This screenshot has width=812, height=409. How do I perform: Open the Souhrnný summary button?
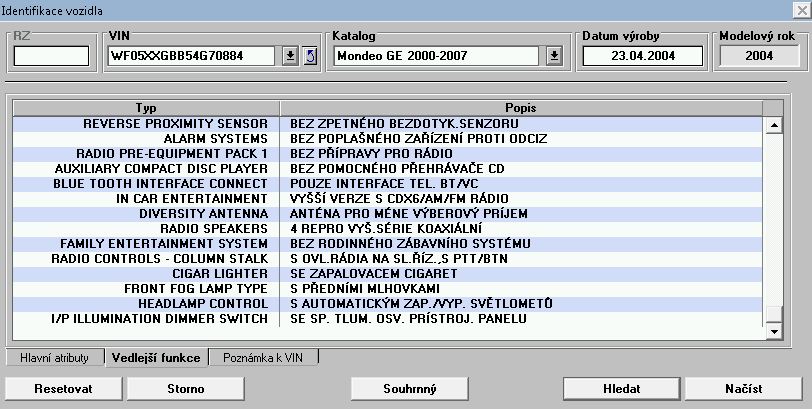(x=410, y=388)
